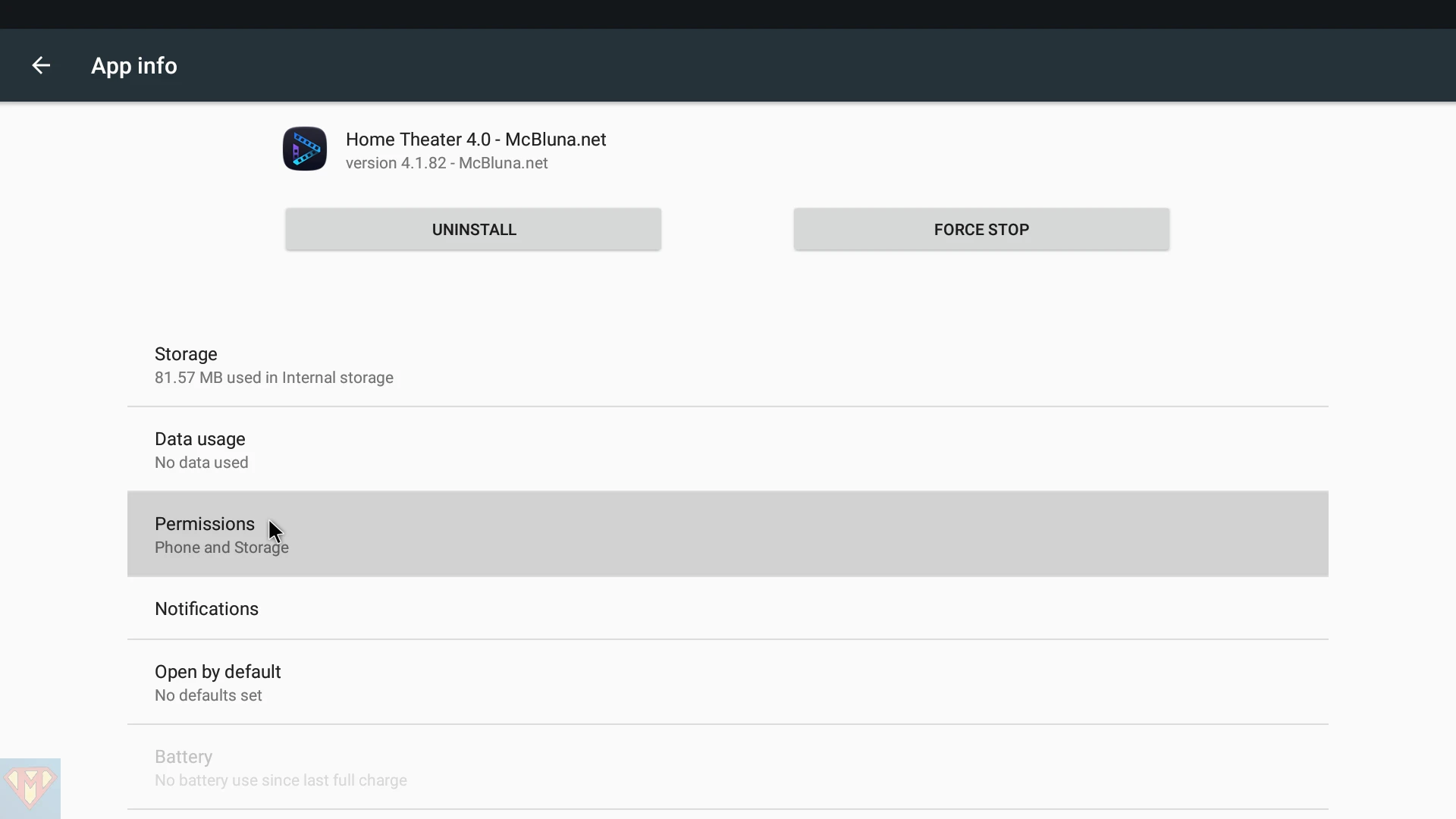Click the text 'version 4.1.82 - McBluna.net'
The height and width of the screenshot is (819, 1456).
tap(447, 163)
